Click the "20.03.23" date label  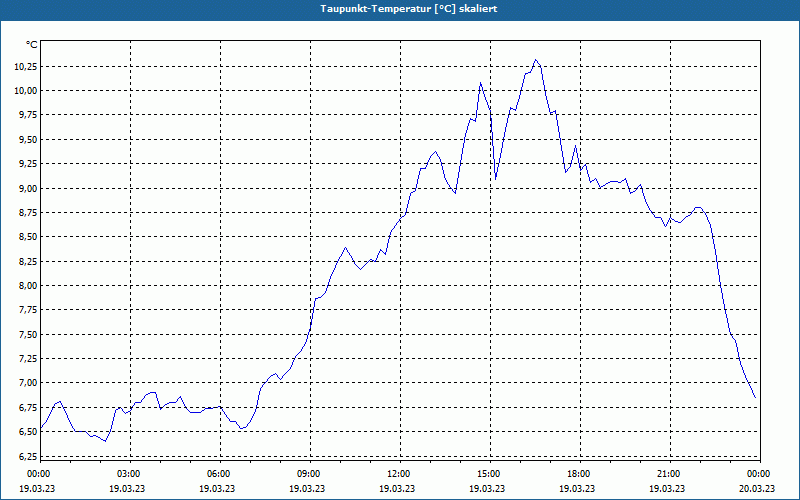[758, 489]
